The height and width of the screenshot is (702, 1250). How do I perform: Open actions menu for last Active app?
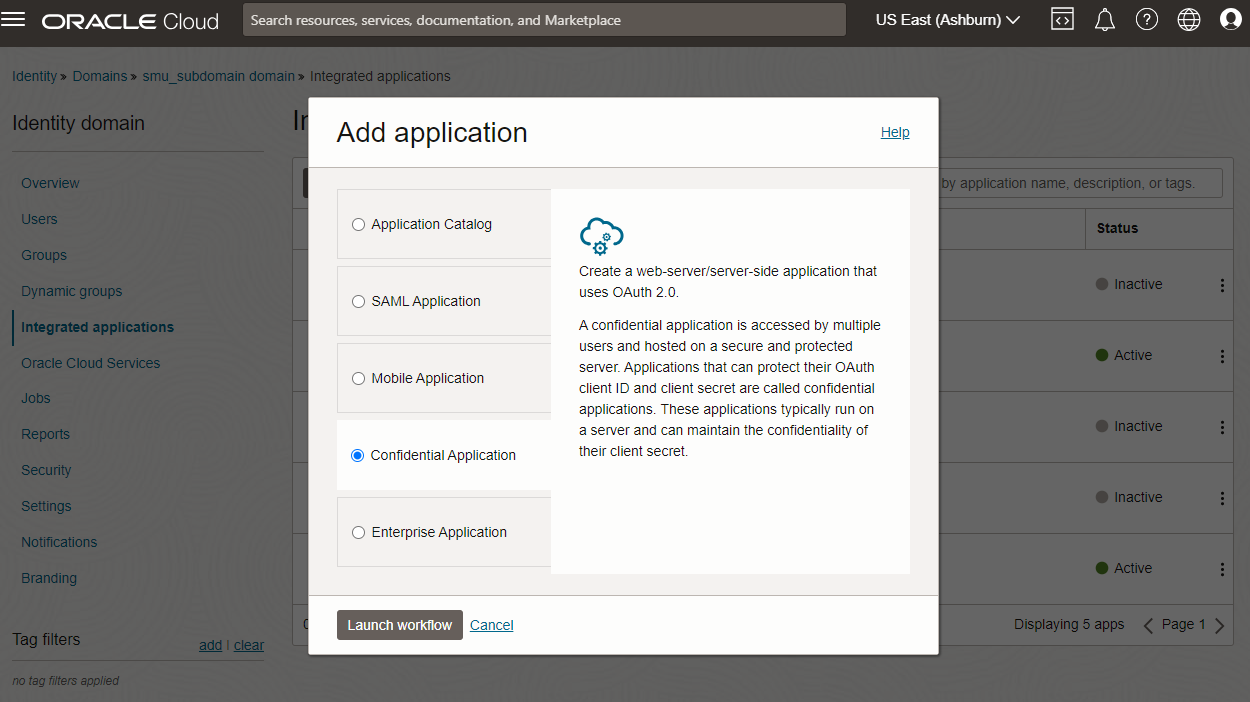(1222, 569)
